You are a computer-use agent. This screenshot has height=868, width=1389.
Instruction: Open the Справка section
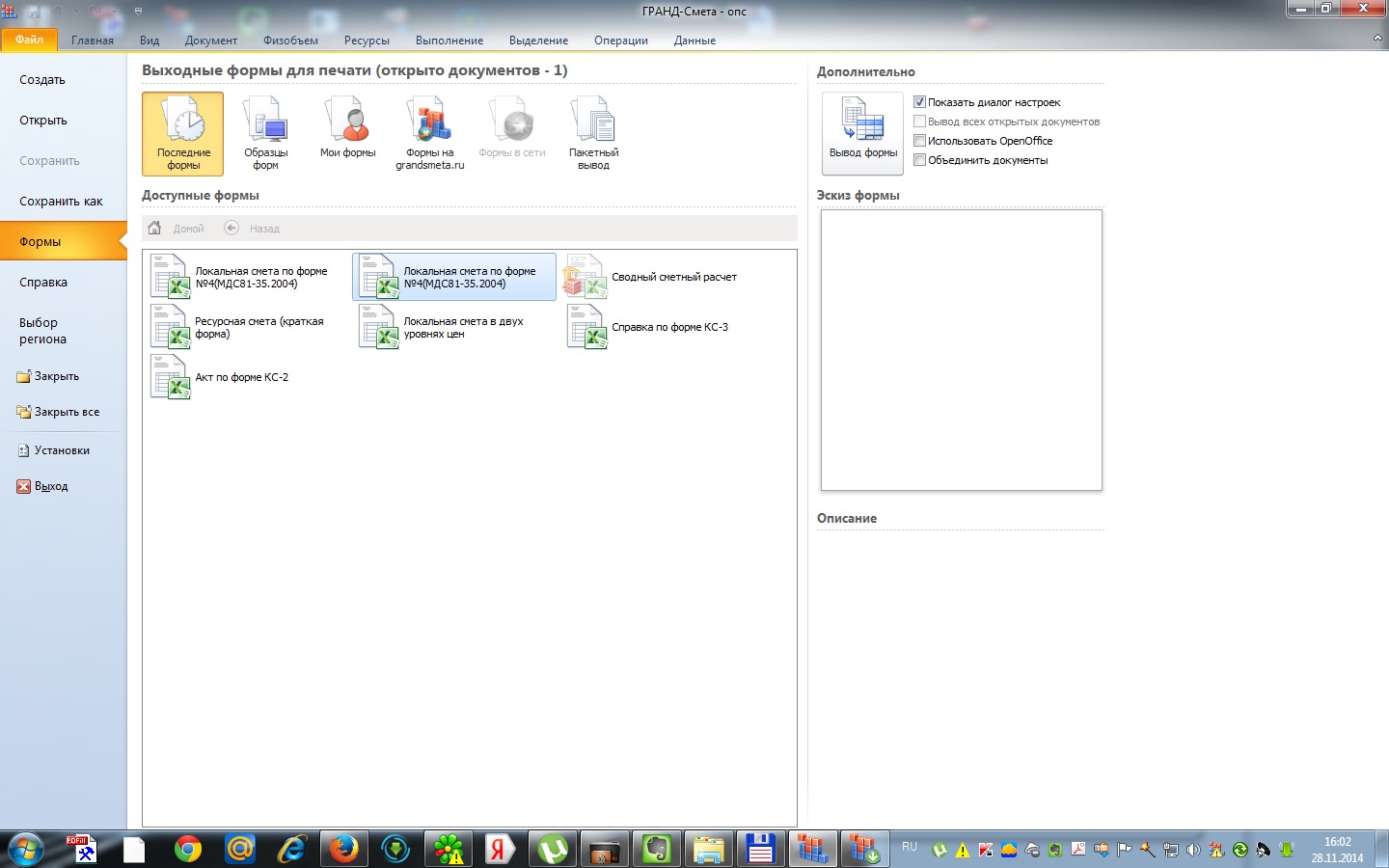click(x=43, y=283)
